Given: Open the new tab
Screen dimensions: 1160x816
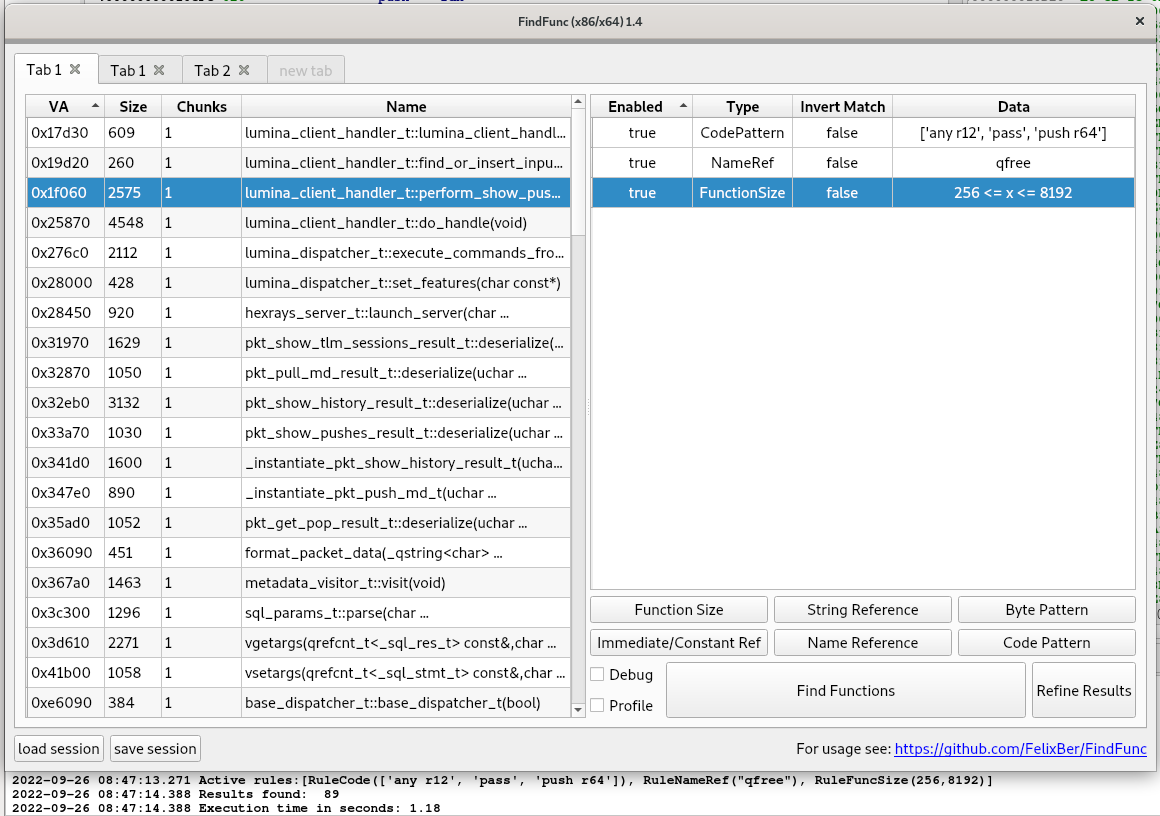Looking at the screenshot, I should (x=306, y=70).
